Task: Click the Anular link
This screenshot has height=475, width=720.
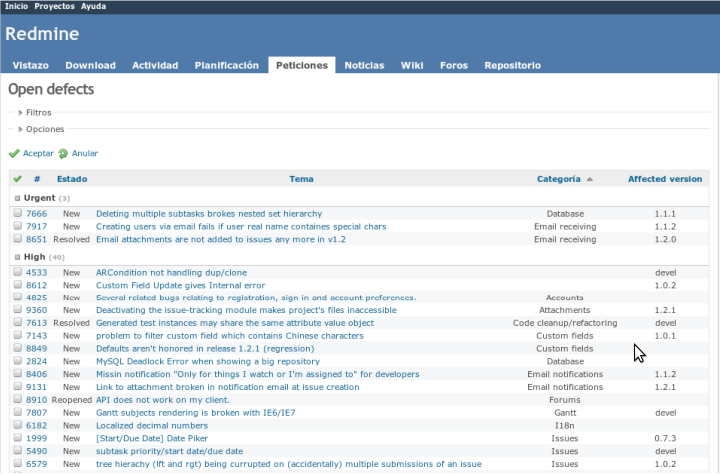Action: tap(84, 153)
